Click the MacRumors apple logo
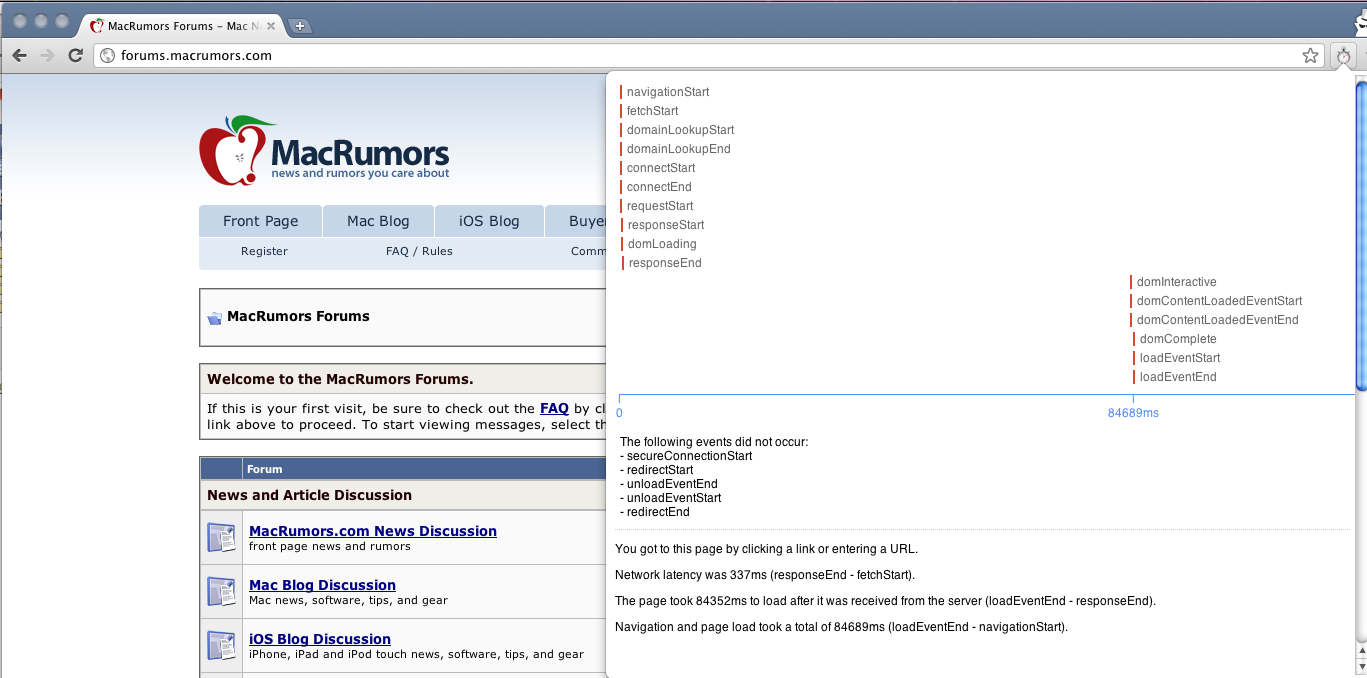 (238, 151)
